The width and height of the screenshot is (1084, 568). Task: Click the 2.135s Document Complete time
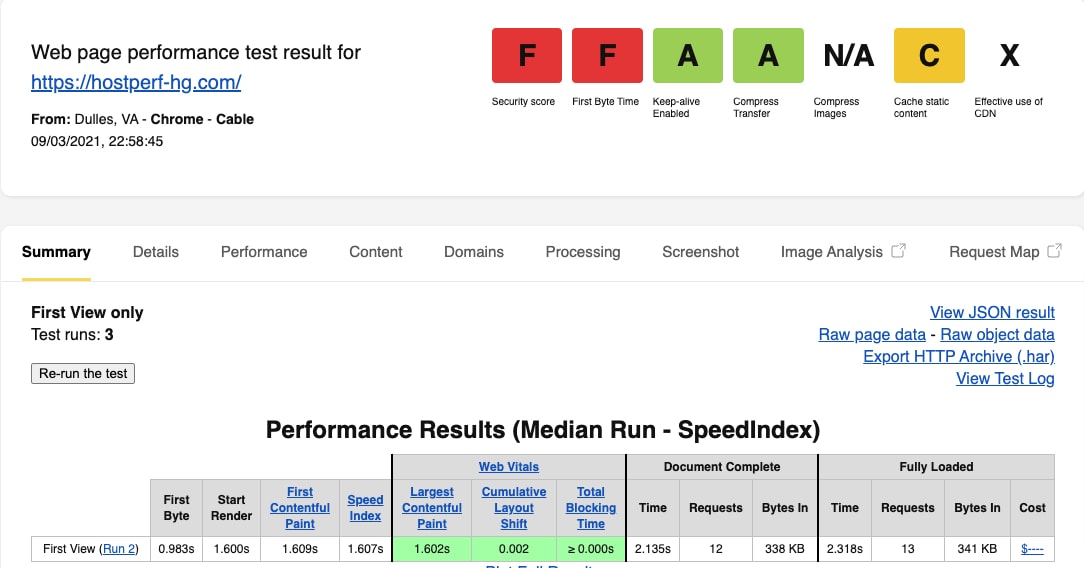click(653, 549)
